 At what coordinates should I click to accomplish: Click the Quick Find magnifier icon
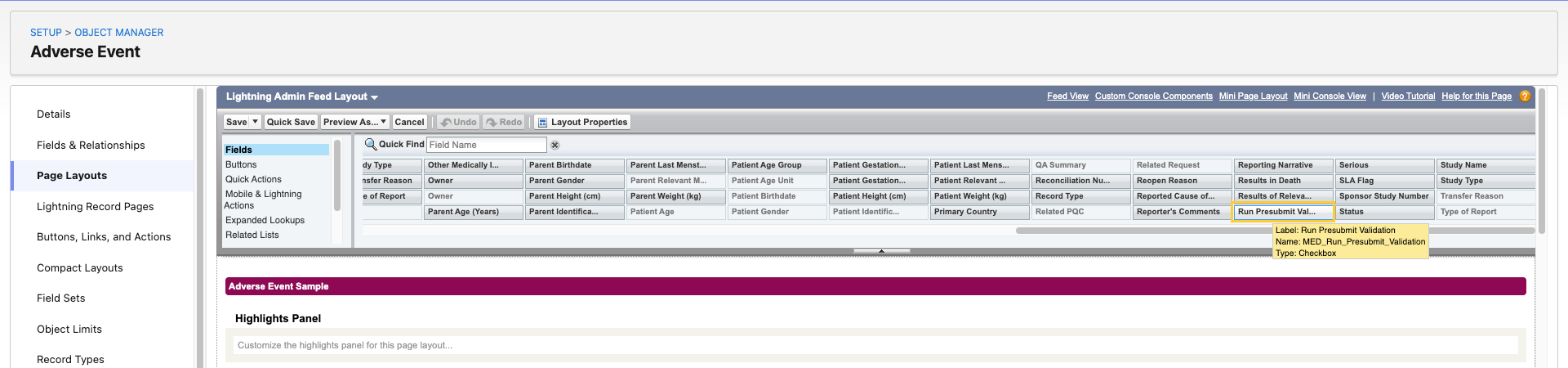point(371,144)
